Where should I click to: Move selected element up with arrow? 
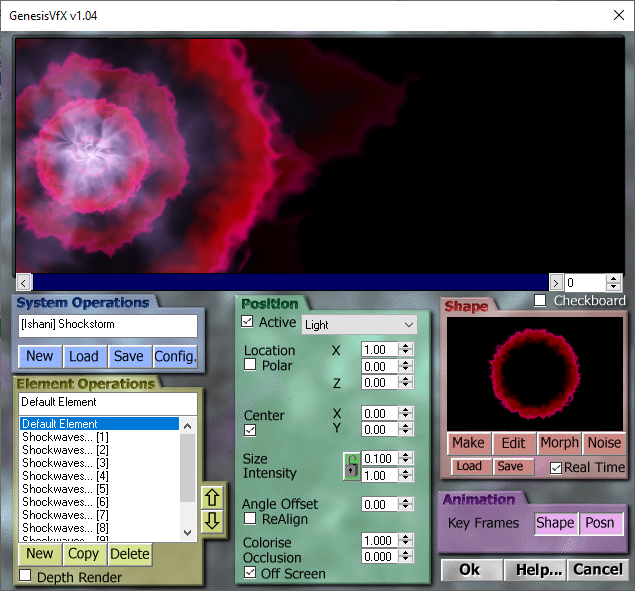tap(212, 497)
